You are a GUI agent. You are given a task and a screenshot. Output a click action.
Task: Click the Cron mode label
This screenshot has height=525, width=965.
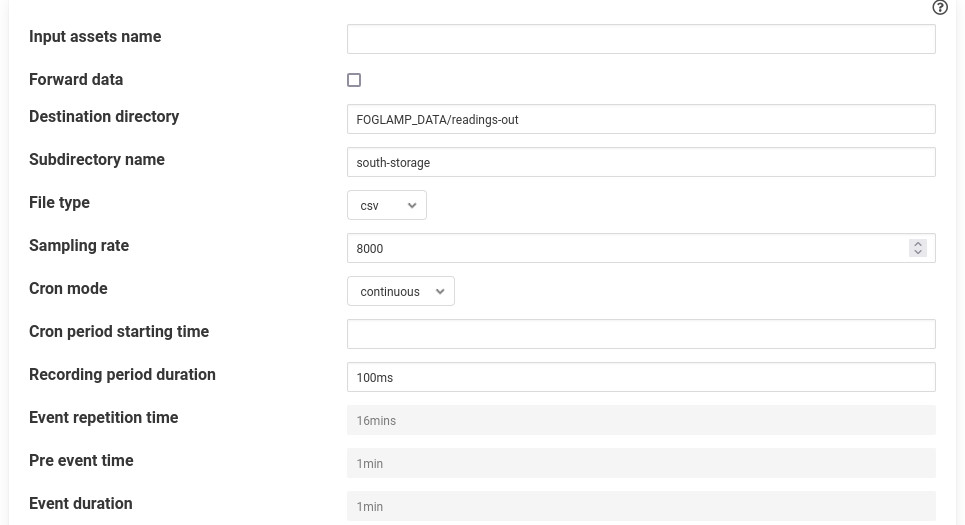tap(68, 289)
